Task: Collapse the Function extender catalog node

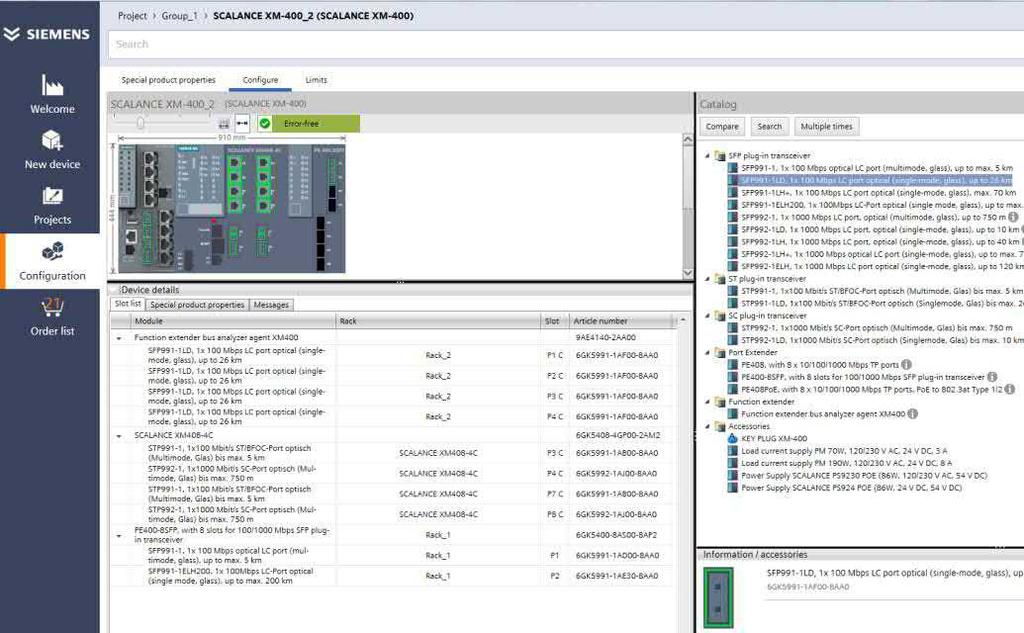Action: click(x=707, y=402)
